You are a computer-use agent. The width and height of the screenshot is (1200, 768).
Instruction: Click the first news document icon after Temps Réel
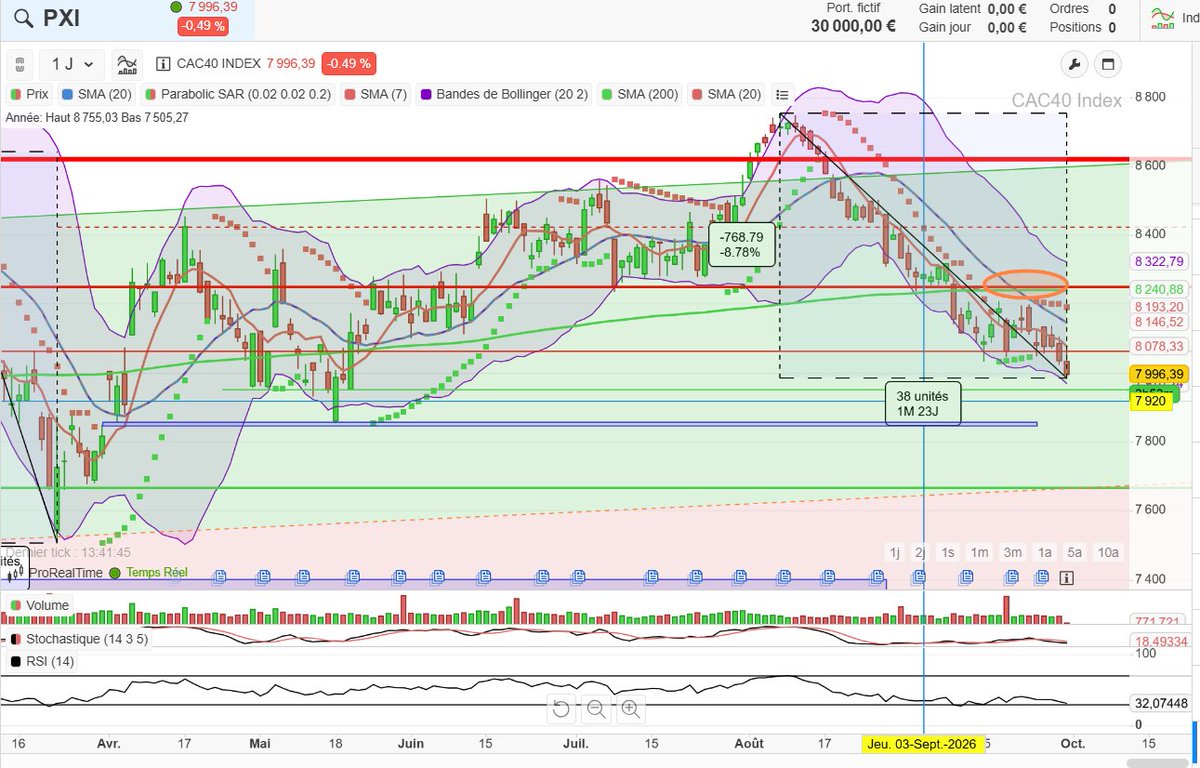(x=218, y=577)
